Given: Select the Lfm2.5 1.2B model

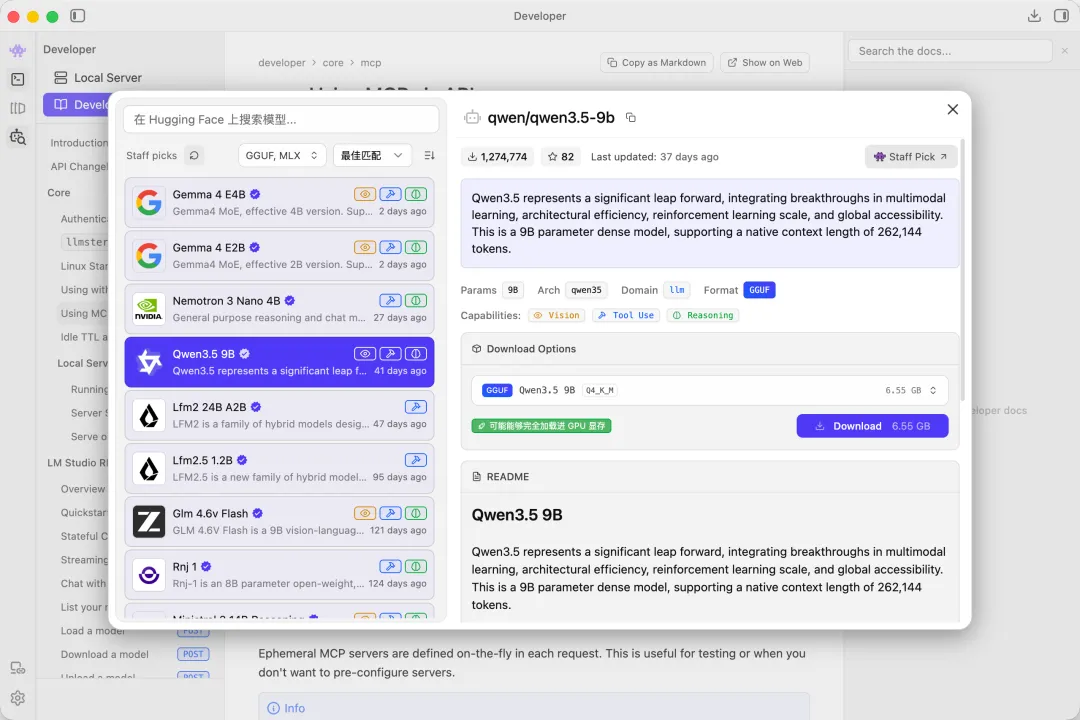Looking at the screenshot, I should coord(280,468).
